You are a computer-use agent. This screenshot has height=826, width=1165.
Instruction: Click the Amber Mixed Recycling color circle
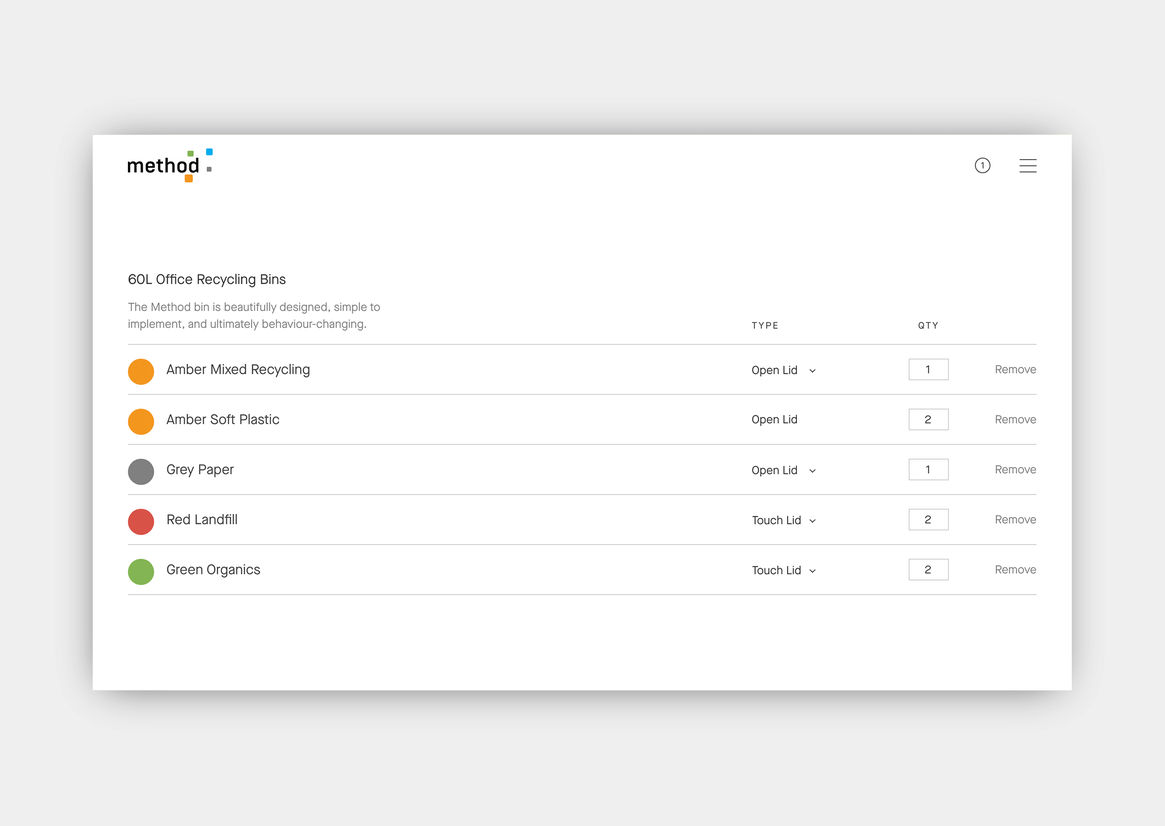click(x=141, y=371)
